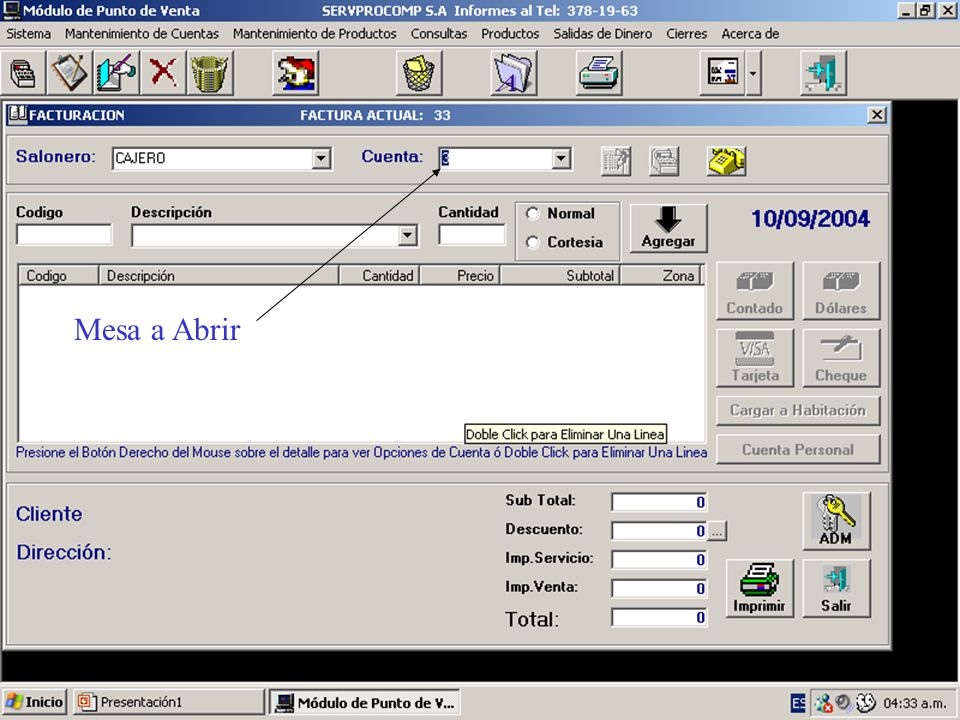Open the Productos menu
Viewport: 960px width, 720px height.
(x=510, y=34)
